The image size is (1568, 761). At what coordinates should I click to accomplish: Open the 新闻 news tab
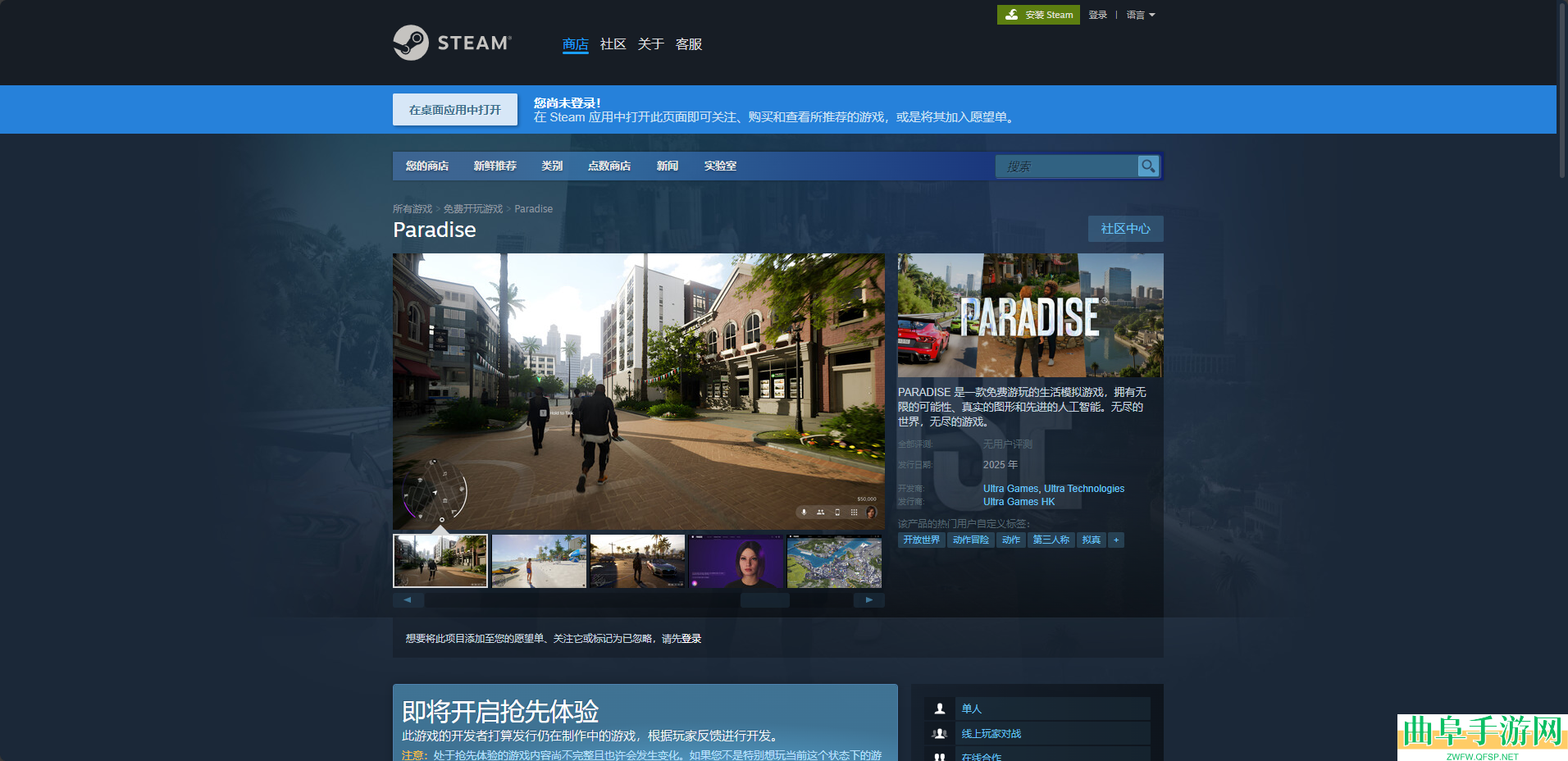click(667, 166)
